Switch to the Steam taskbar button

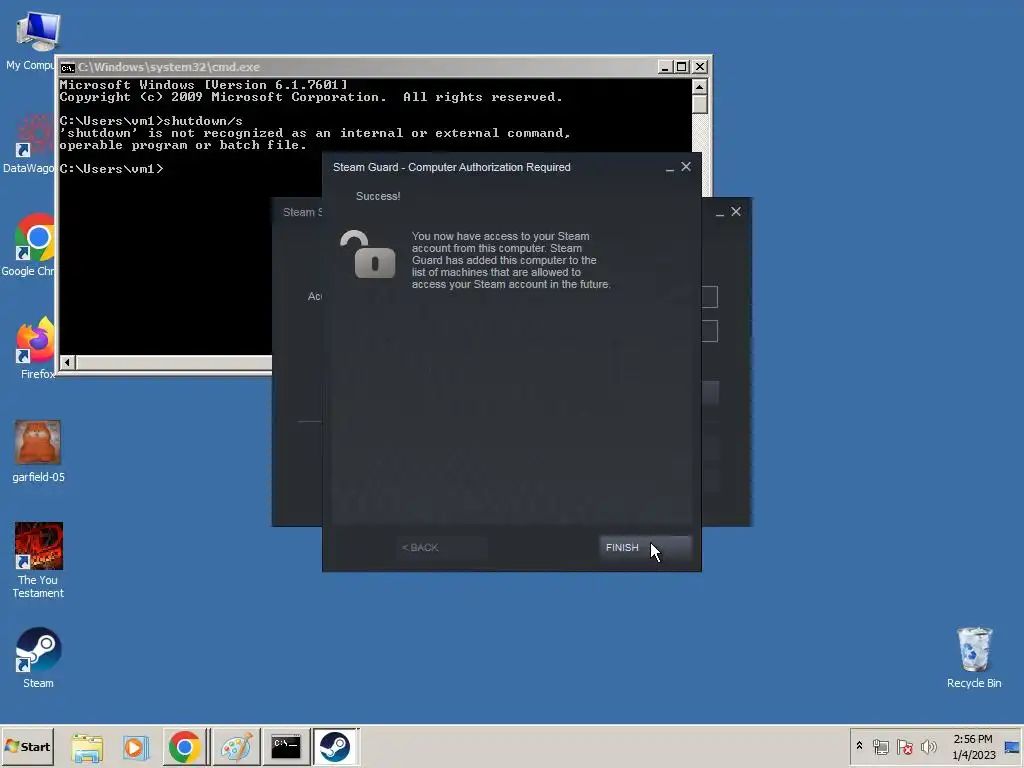(x=335, y=747)
